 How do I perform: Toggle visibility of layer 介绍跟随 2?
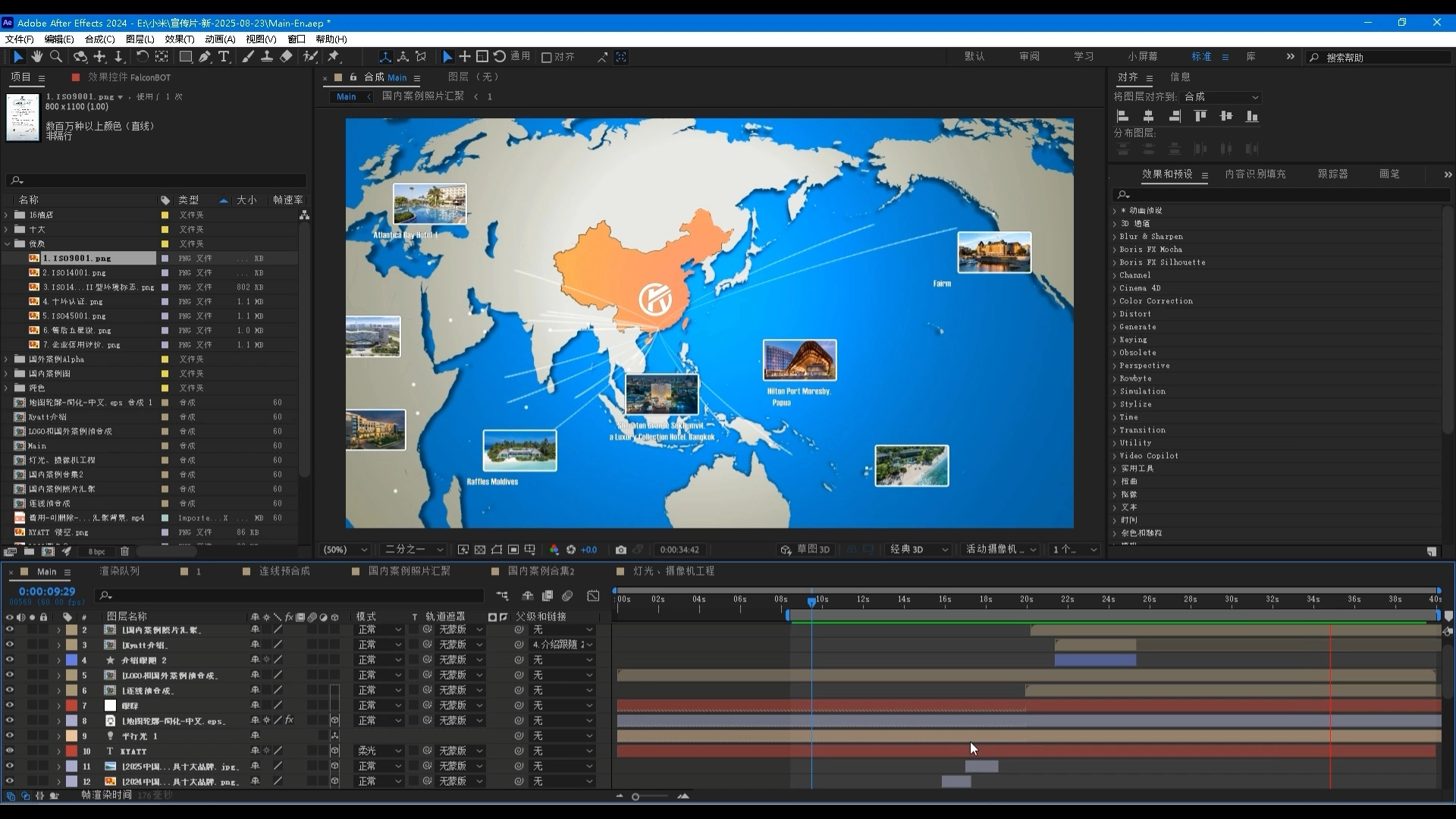[x=10, y=660]
